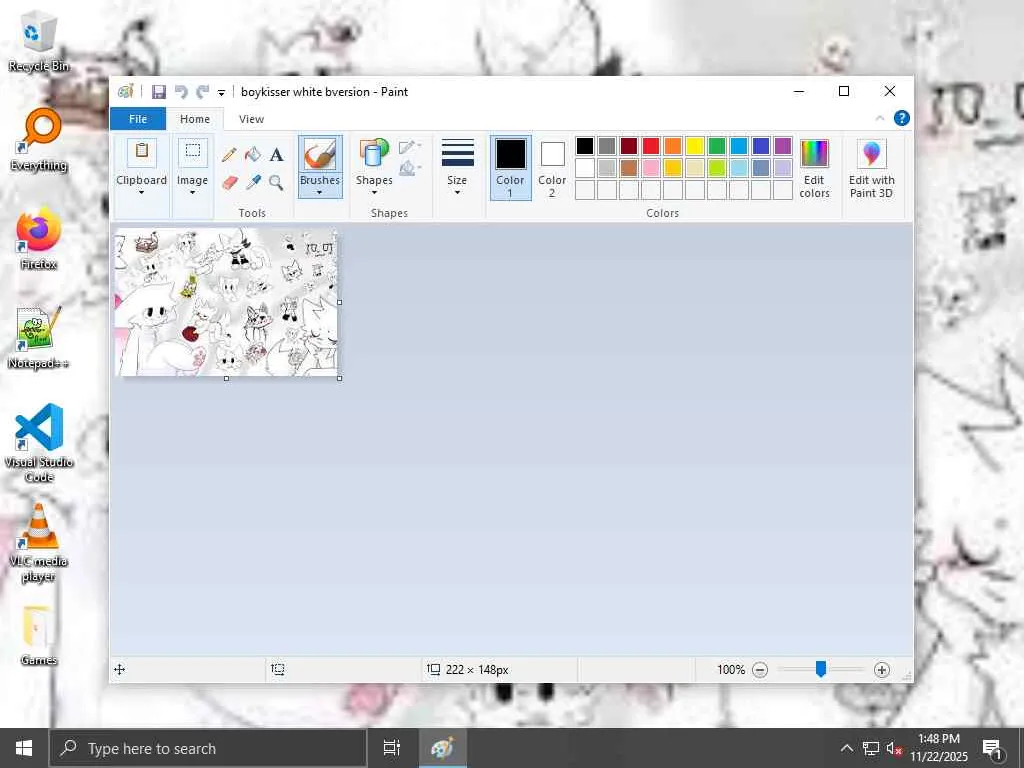Open the Customize Quick Access Toolbar dropdown
The width and height of the screenshot is (1024, 768).
(x=221, y=93)
